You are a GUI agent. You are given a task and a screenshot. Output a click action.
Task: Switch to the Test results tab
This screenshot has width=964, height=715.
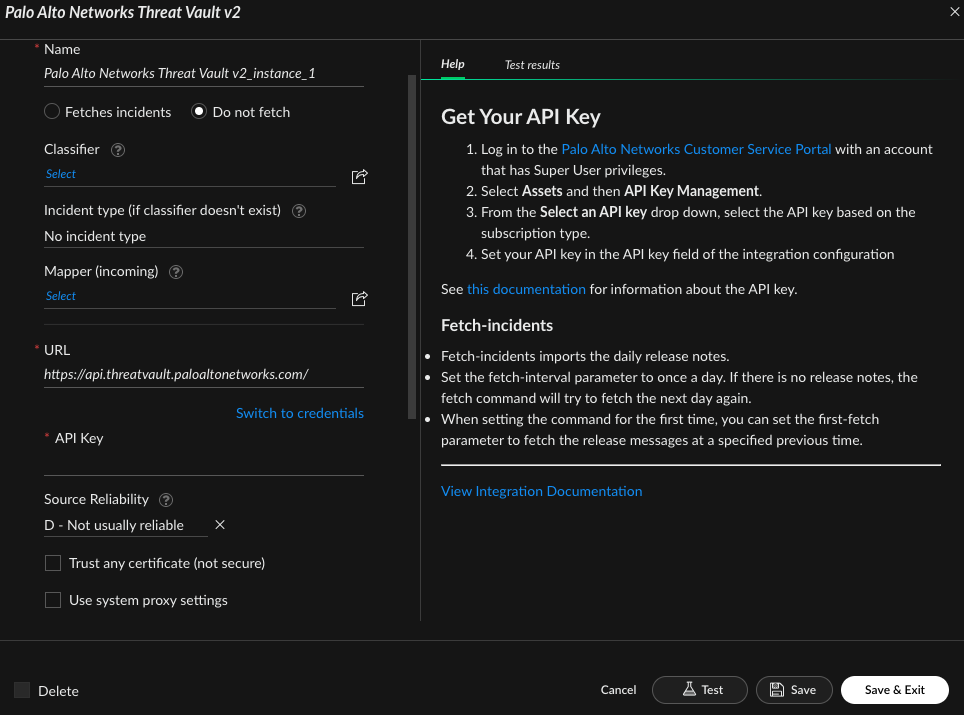click(x=532, y=65)
